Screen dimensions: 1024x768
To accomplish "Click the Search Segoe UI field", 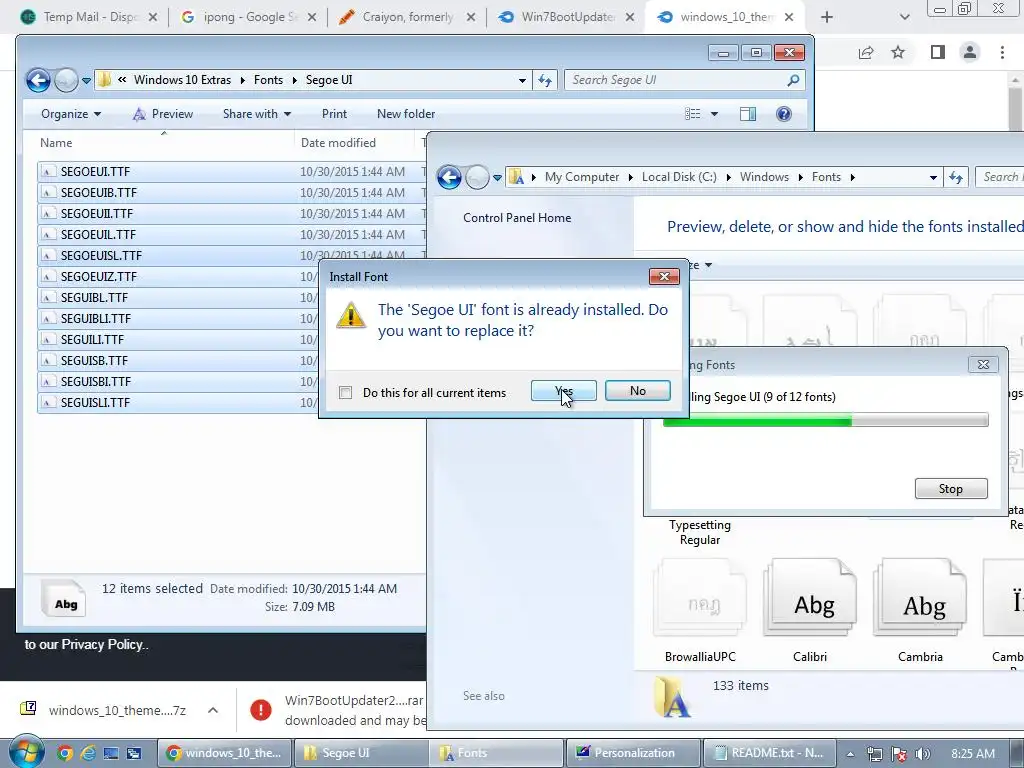I will tap(684, 80).
